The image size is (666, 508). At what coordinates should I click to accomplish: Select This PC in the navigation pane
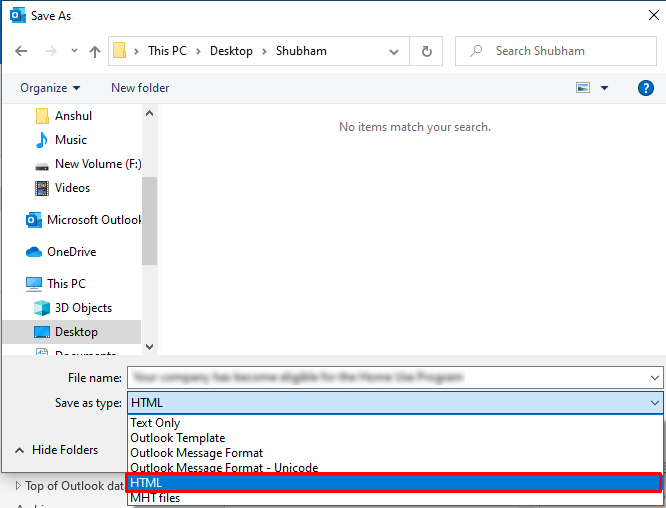(66, 284)
